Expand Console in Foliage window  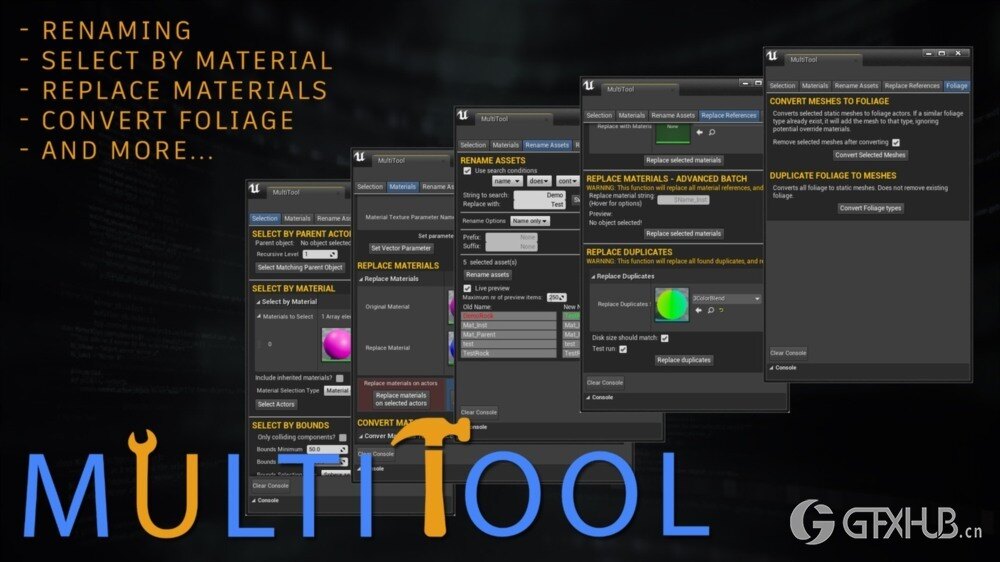pyautogui.click(x=772, y=368)
